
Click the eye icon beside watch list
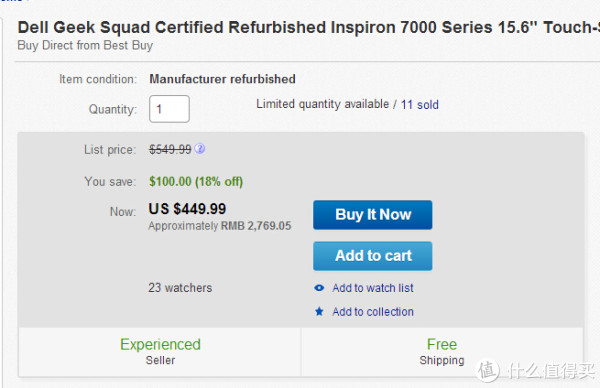[x=319, y=288]
